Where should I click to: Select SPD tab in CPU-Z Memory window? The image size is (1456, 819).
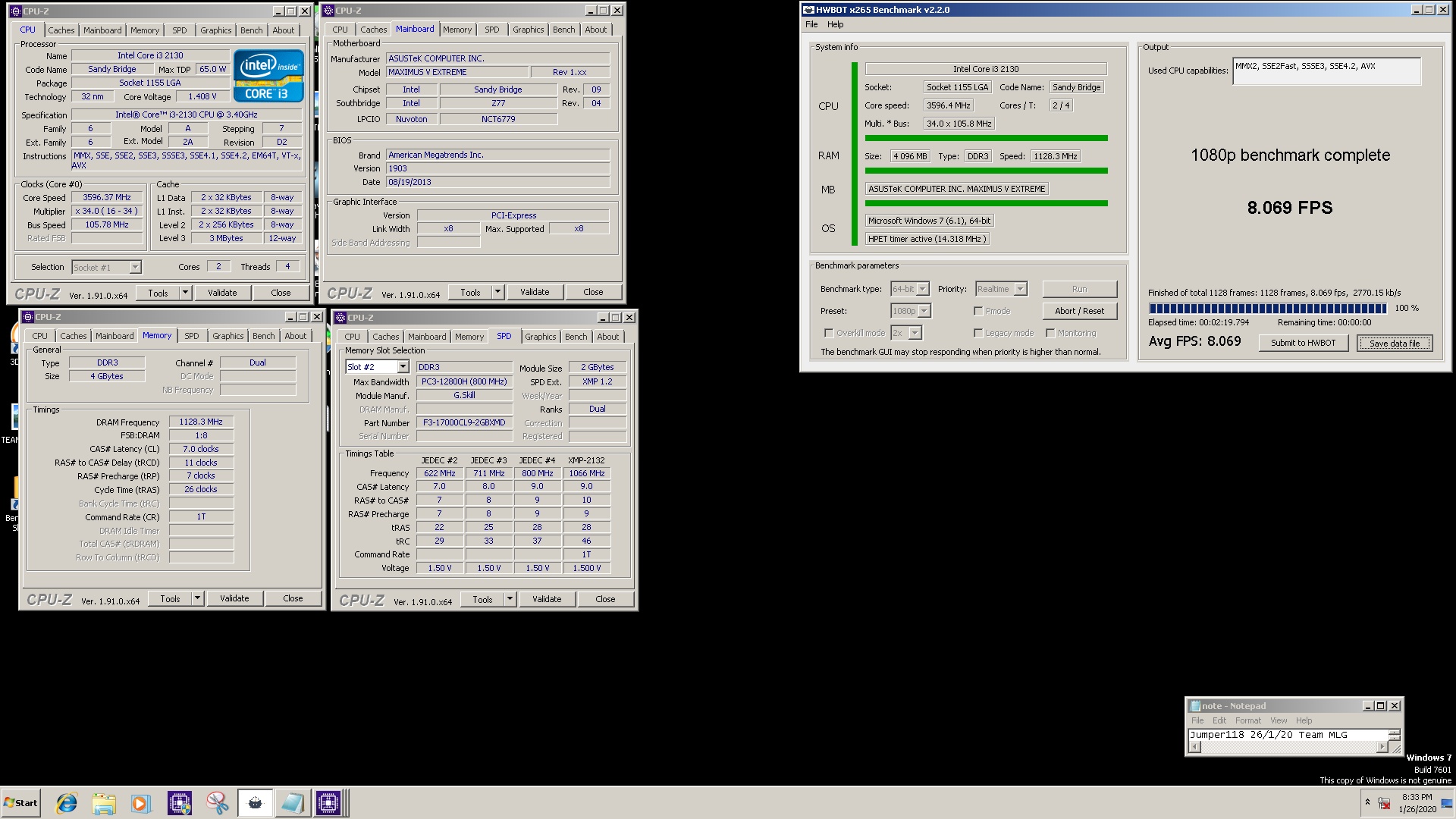(x=192, y=336)
